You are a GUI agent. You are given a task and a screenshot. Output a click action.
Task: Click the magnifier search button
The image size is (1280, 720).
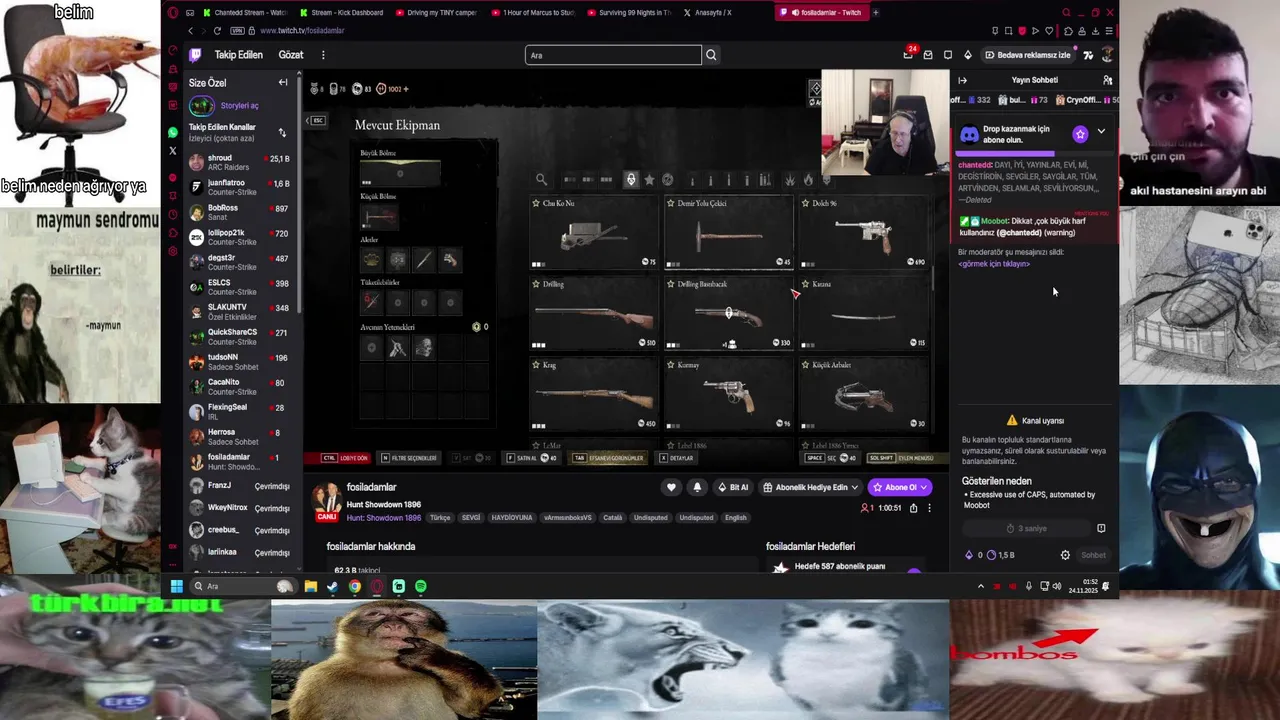(x=711, y=55)
